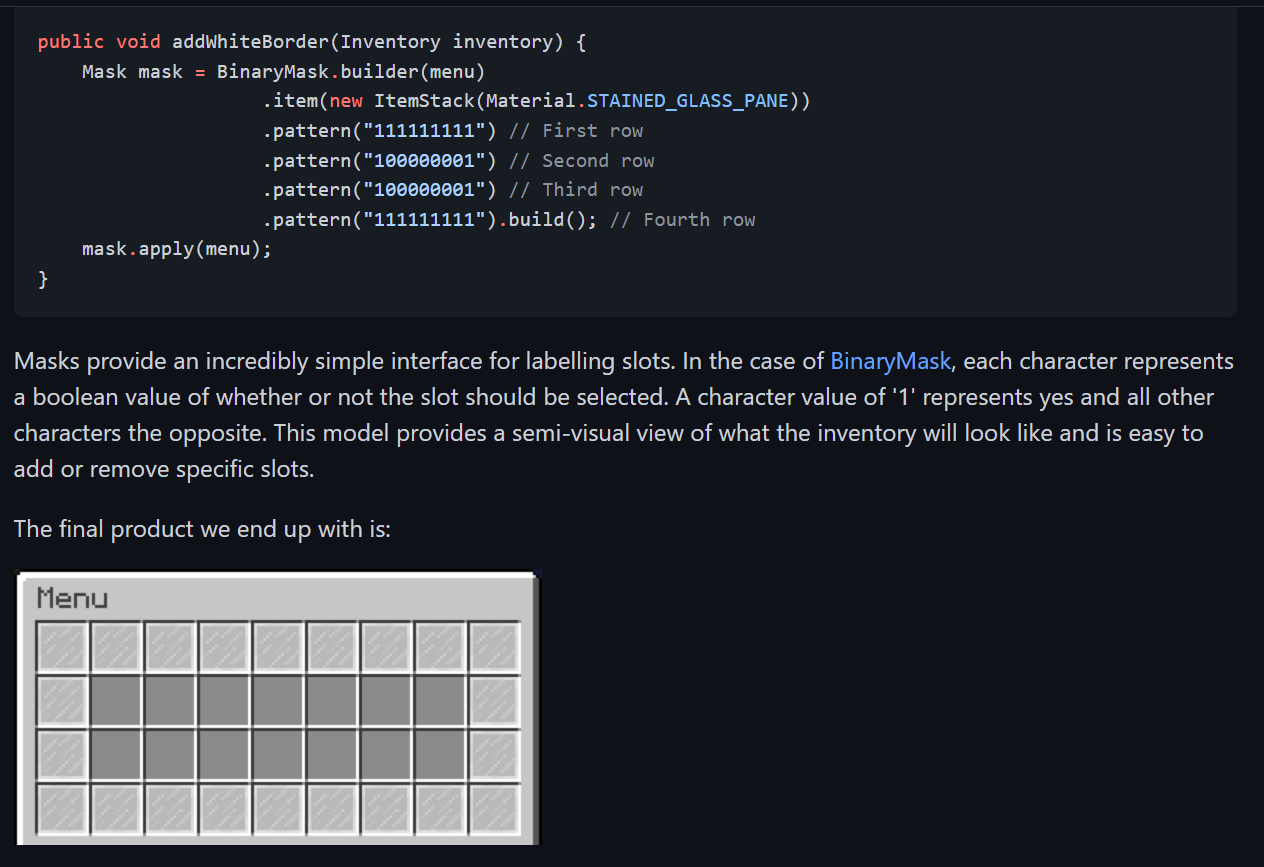Click the closing brace of the code block
This screenshot has height=867, width=1264.
click(x=43, y=279)
